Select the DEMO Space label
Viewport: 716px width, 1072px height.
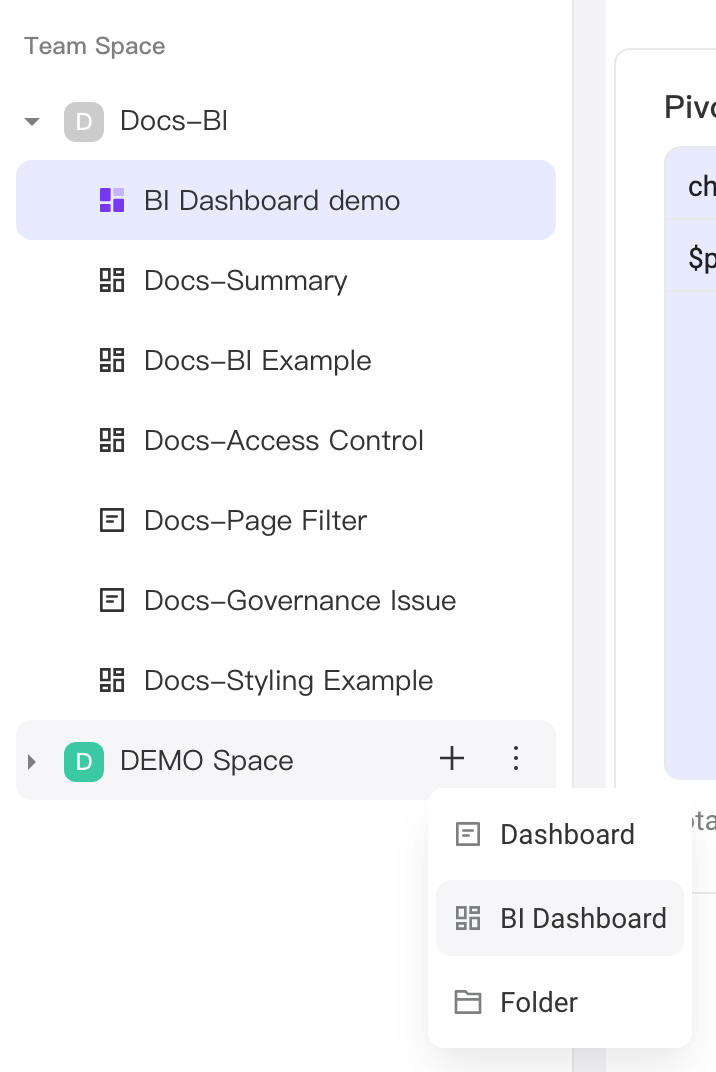coord(207,761)
